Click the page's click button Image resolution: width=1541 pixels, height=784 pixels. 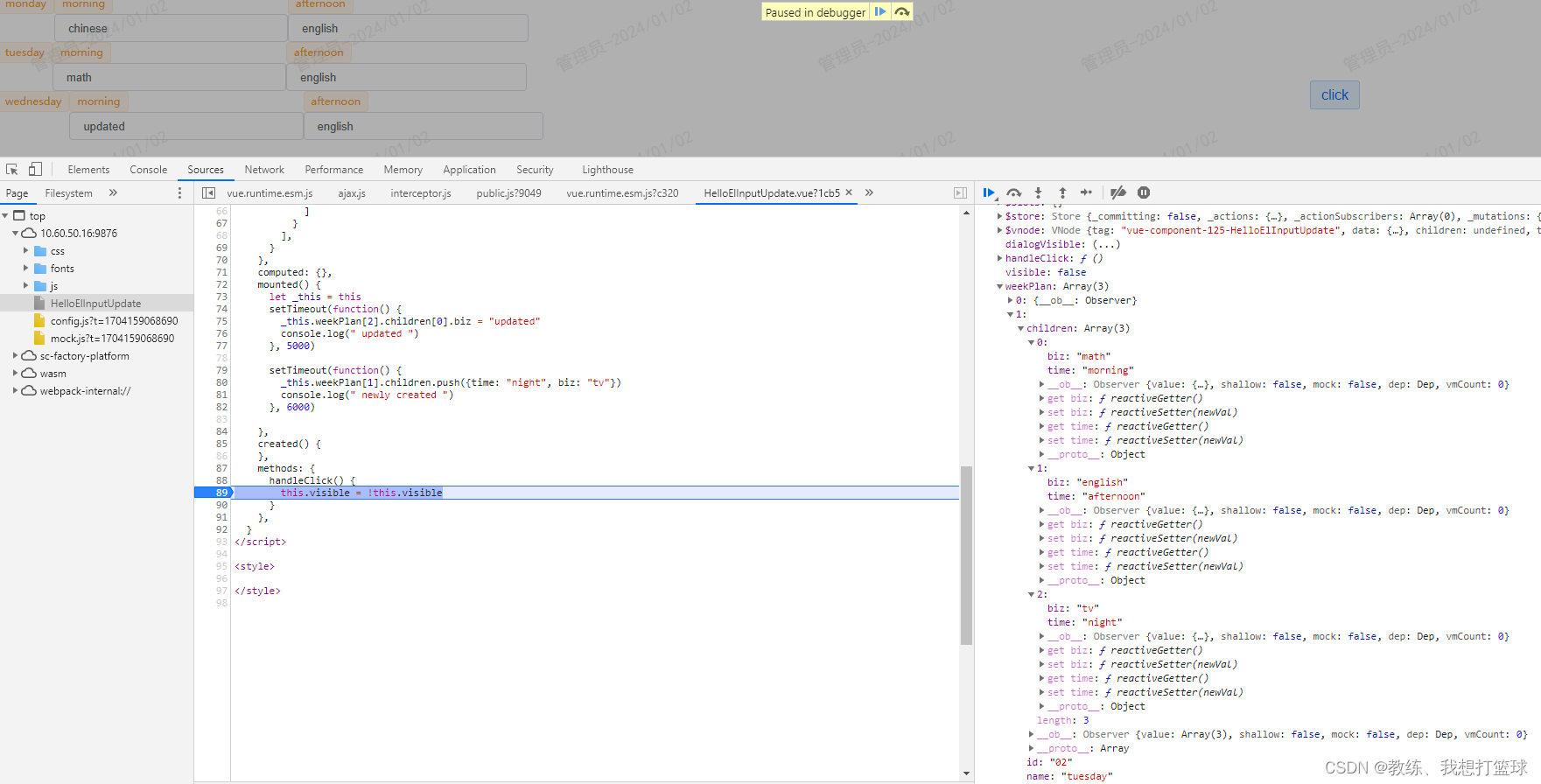1334,95
